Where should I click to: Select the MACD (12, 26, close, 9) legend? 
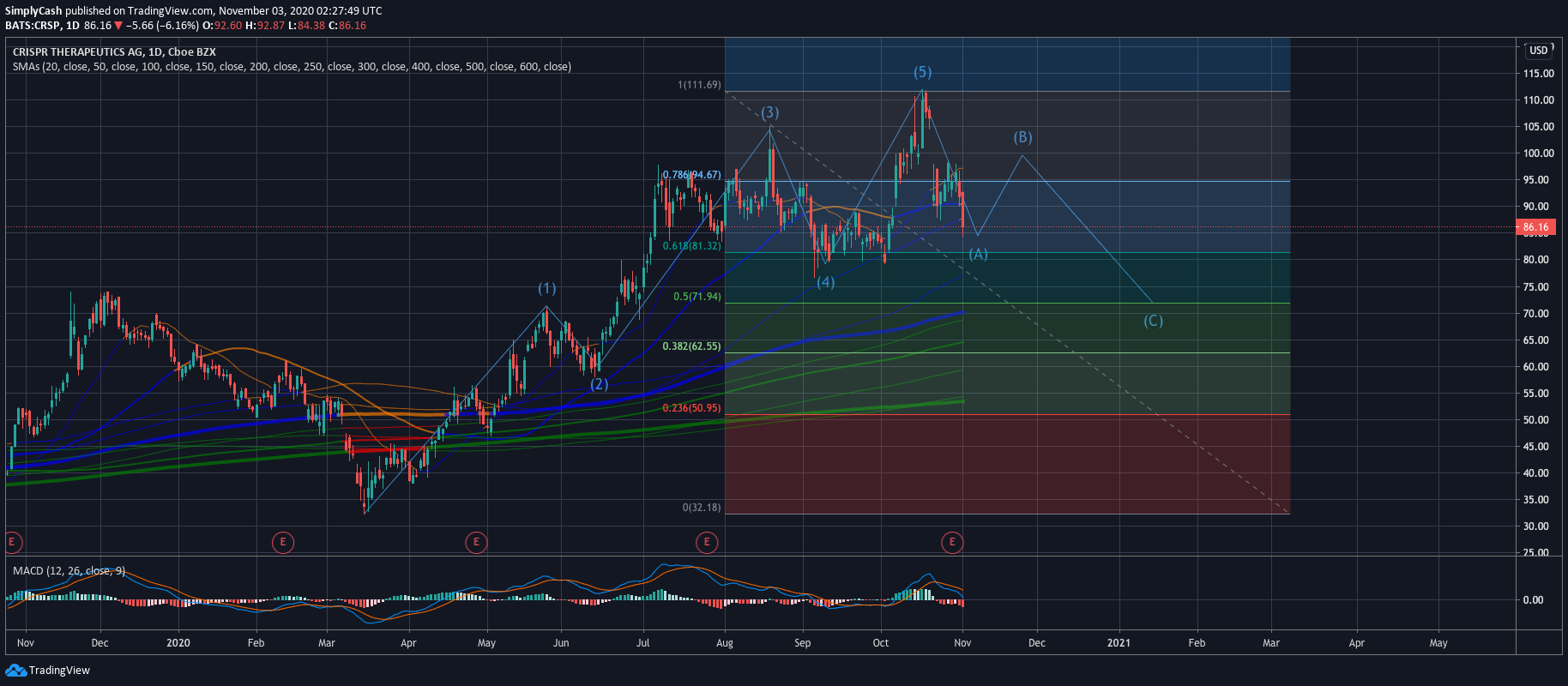[x=69, y=571]
